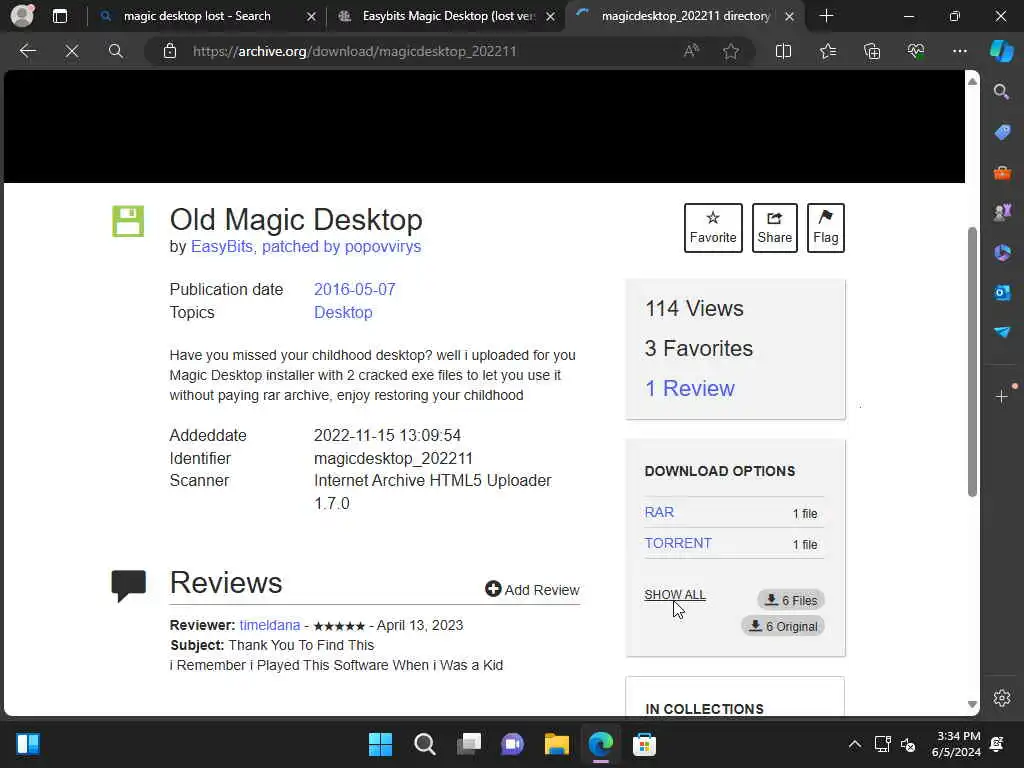Download all 6 Files
Viewport: 1024px width, 768px height.
click(791, 600)
